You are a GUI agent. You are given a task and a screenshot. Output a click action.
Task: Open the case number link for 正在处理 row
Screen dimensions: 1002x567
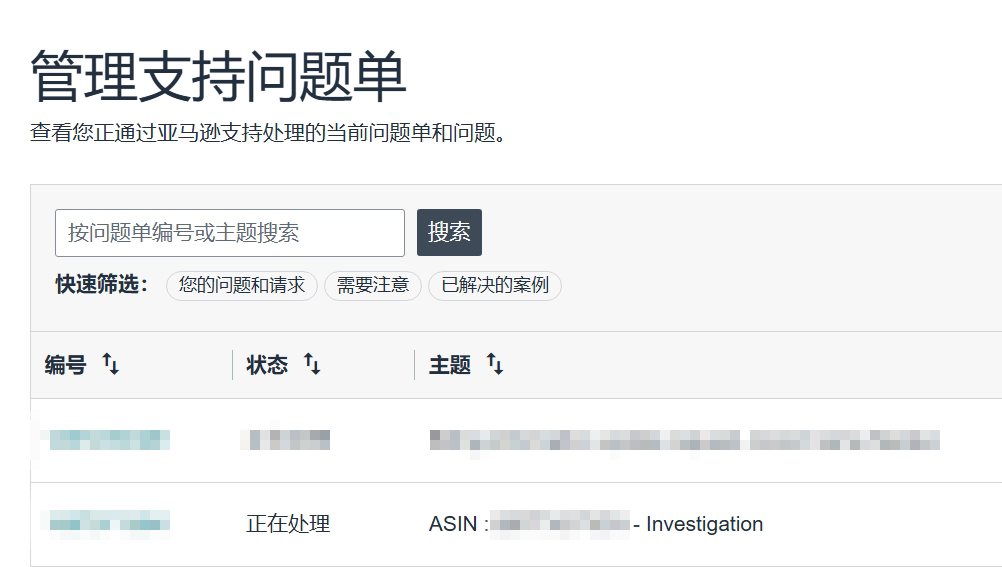point(109,523)
